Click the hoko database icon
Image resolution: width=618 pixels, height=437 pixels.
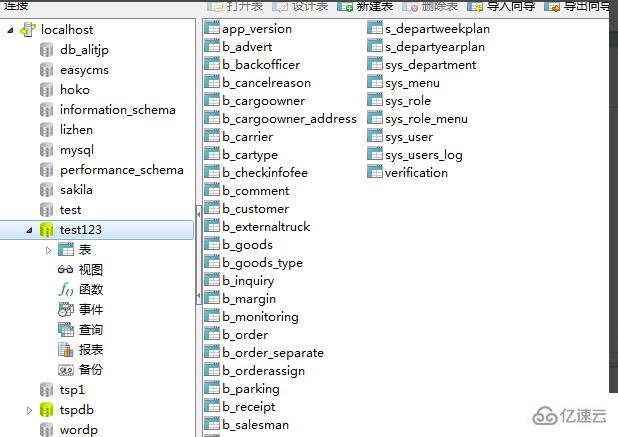click(47, 90)
